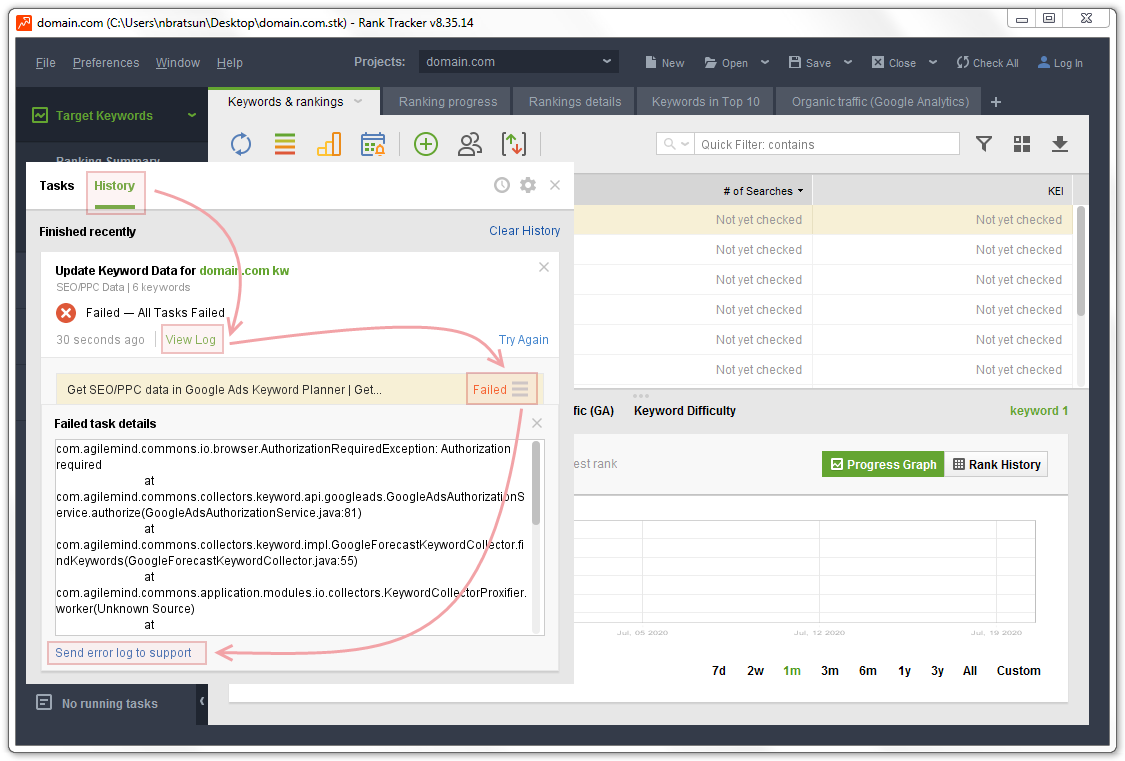Click the clock schedule icon in Tasks panel
The height and width of the screenshot is (761, 1125).
[x=502, y=185]
